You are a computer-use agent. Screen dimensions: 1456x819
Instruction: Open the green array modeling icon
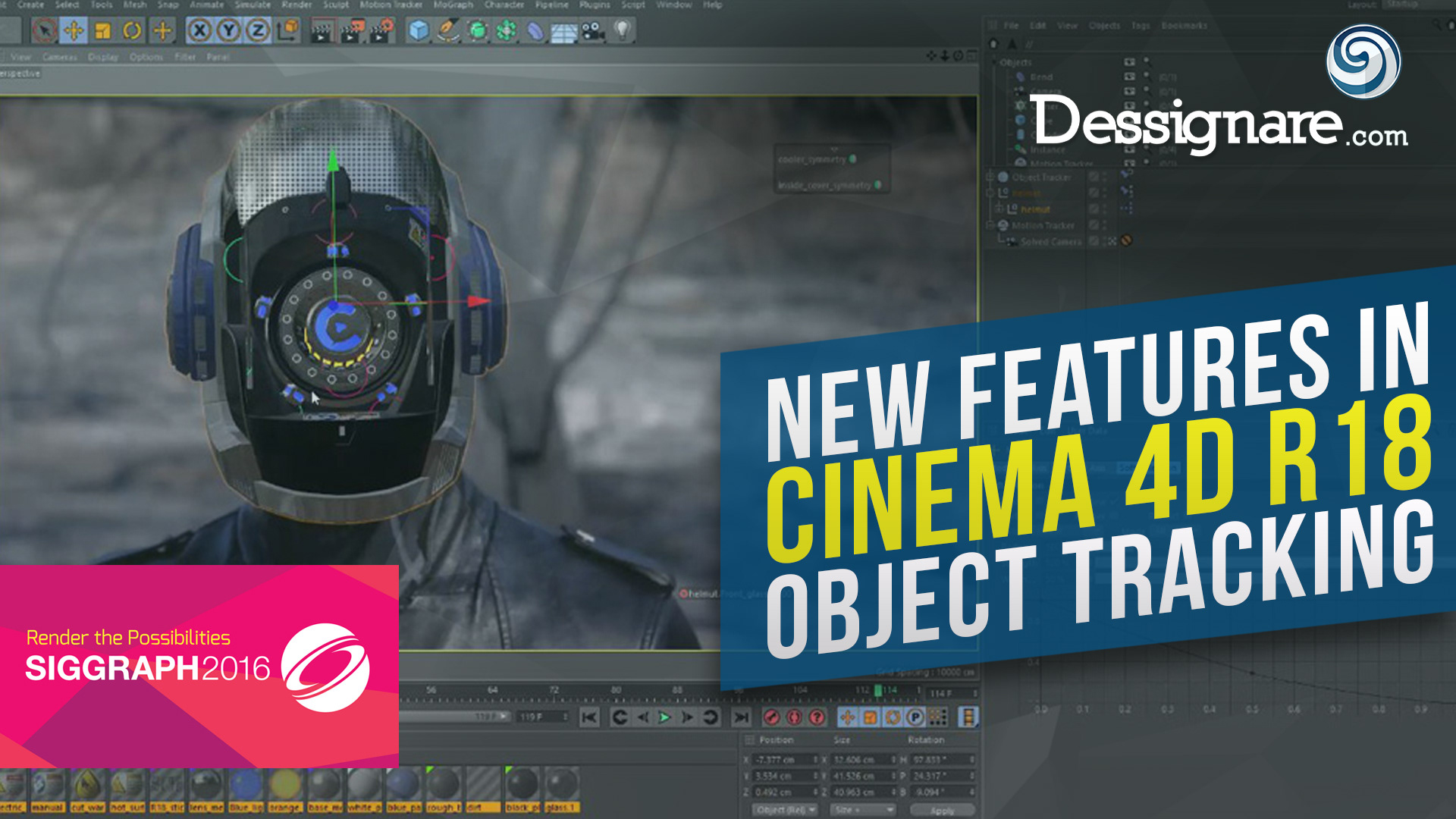507,30
